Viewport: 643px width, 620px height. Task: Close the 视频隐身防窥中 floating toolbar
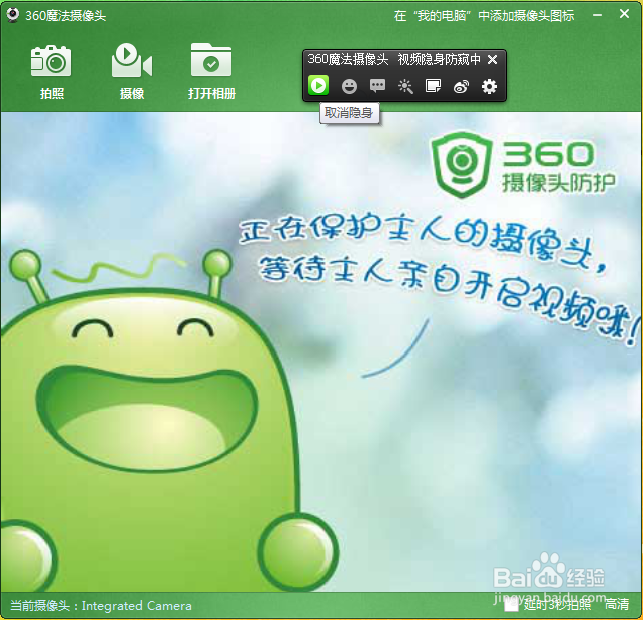493,60
